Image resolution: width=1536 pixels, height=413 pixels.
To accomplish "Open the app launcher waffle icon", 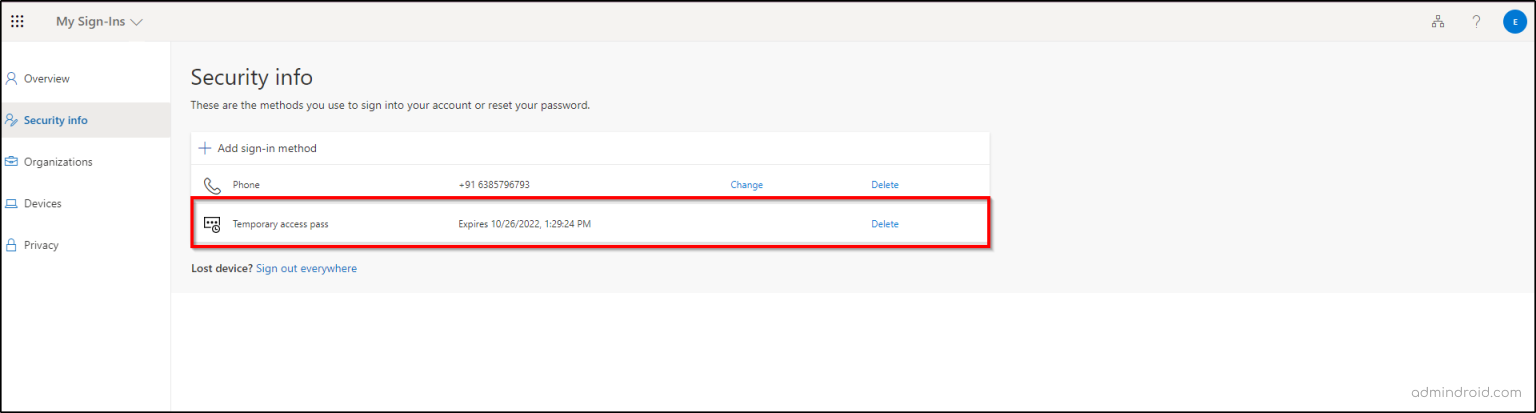I will 17,22.
